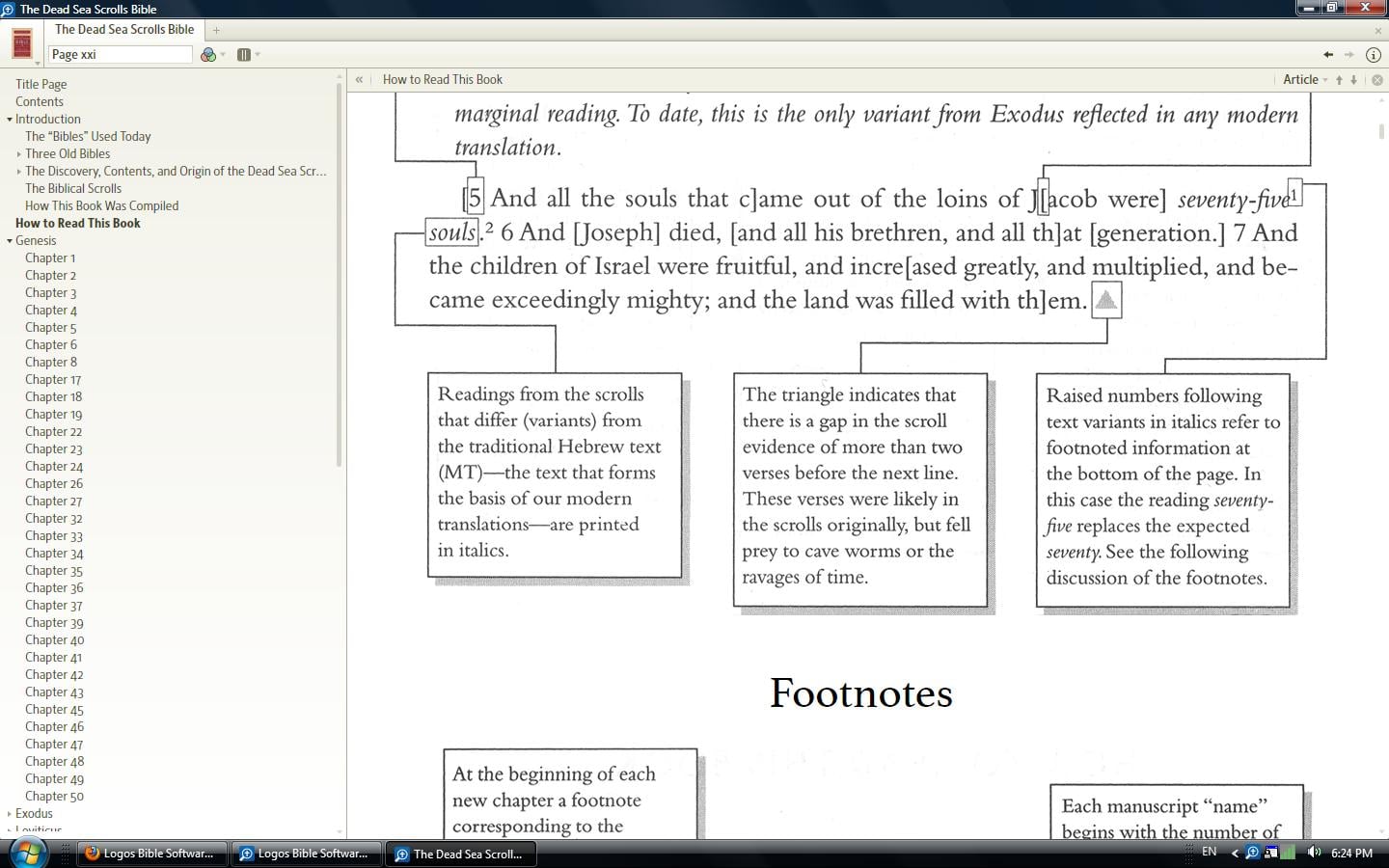The height and width of the screenshot is (868, 1389).
Task: Click the Footnotes heading in the article
Action: (x=861, y=693)
